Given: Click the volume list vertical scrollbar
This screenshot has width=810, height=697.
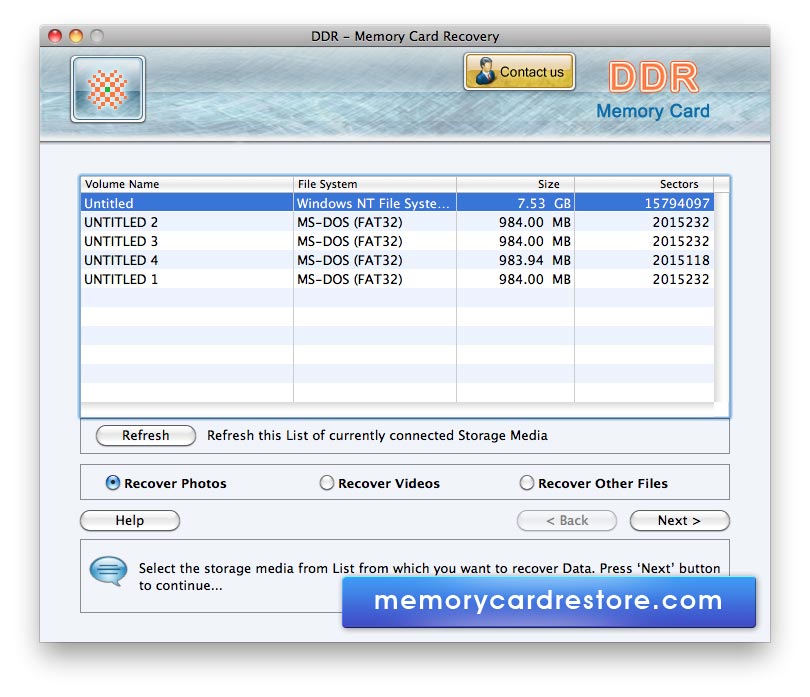Looking at the screenshot, I should [722, 297].
